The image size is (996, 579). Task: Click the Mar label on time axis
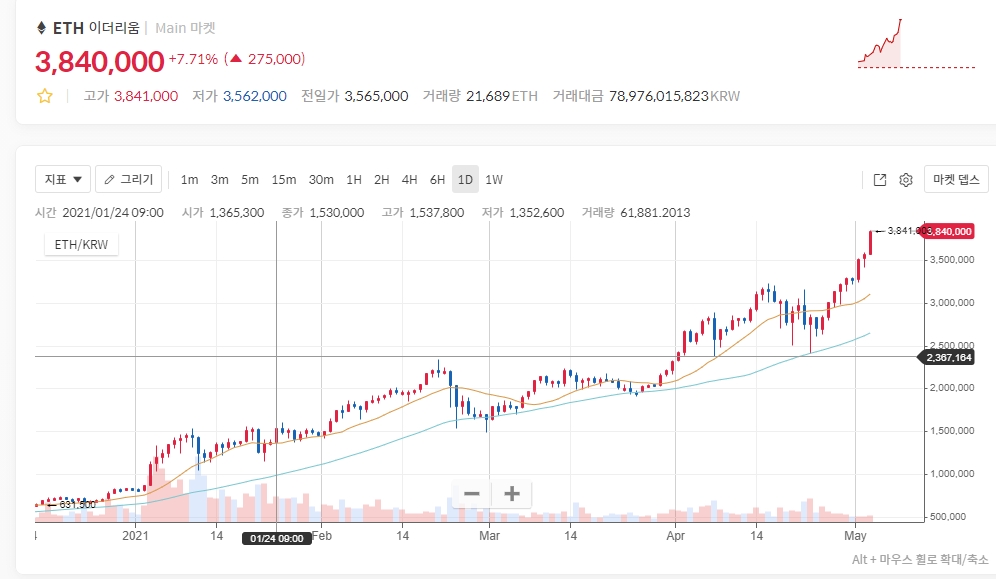pos(489,536)
